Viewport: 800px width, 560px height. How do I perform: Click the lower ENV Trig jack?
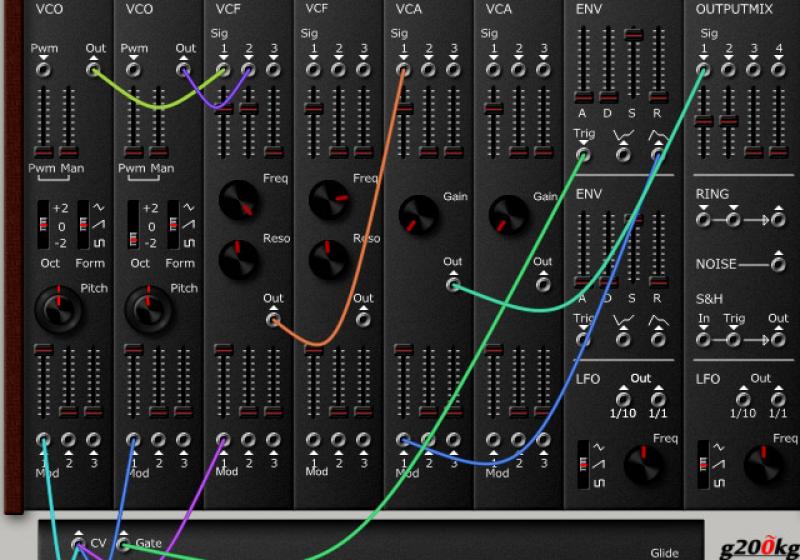[583, 339]
